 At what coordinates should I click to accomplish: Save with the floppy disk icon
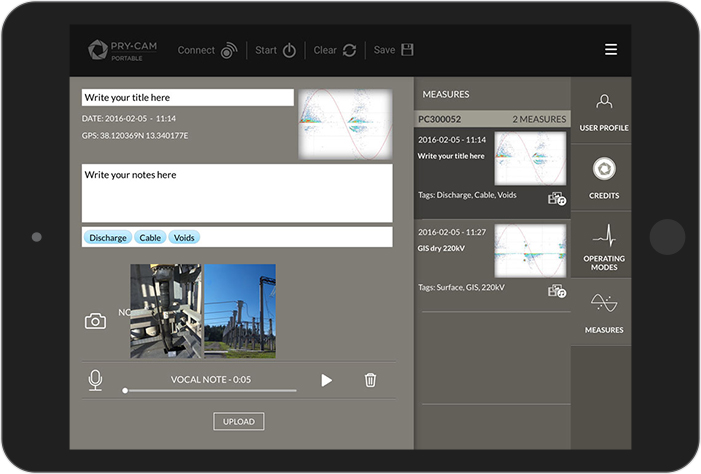[407, 50]
